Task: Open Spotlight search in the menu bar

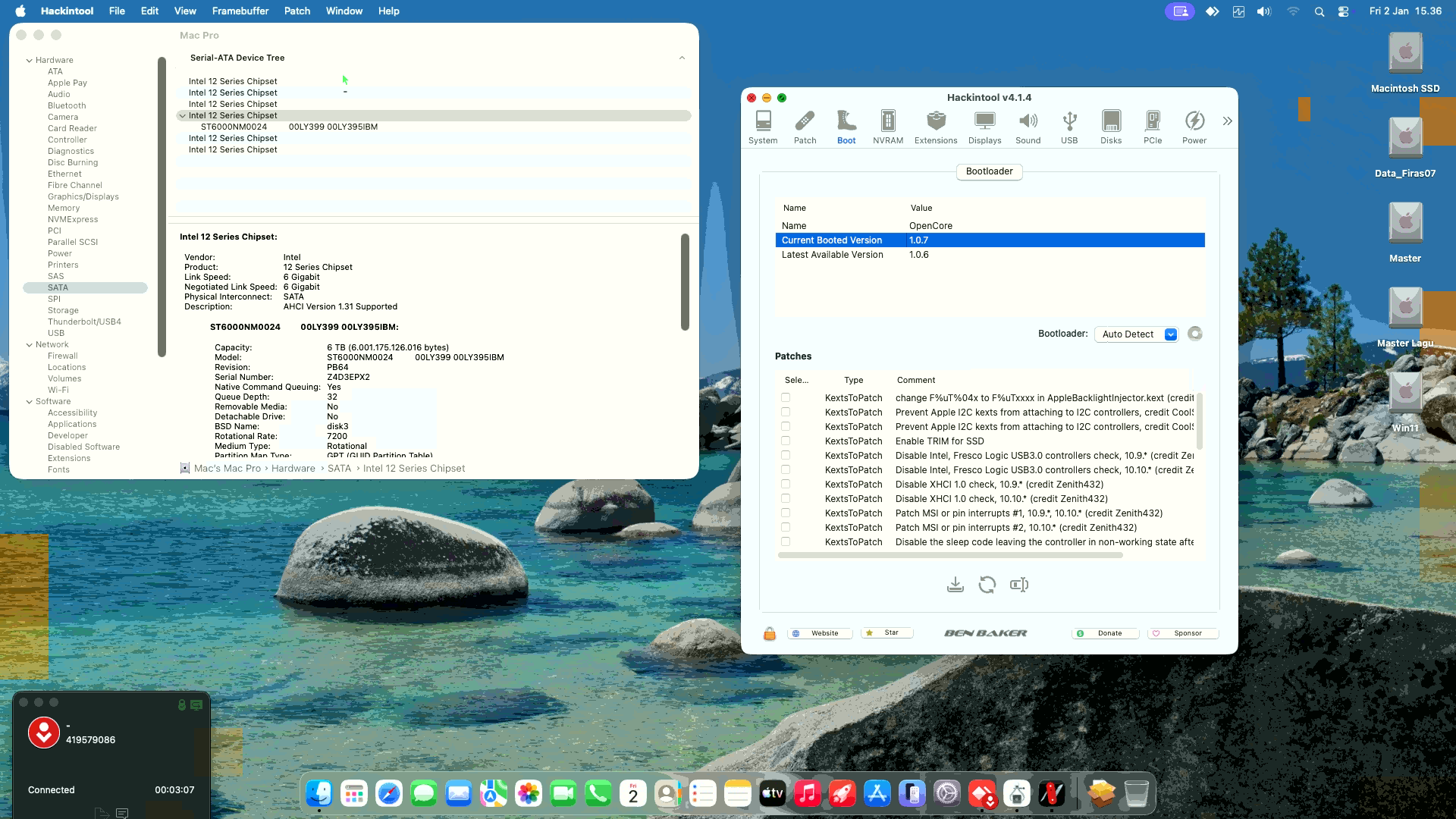Action: point(1319,11)
